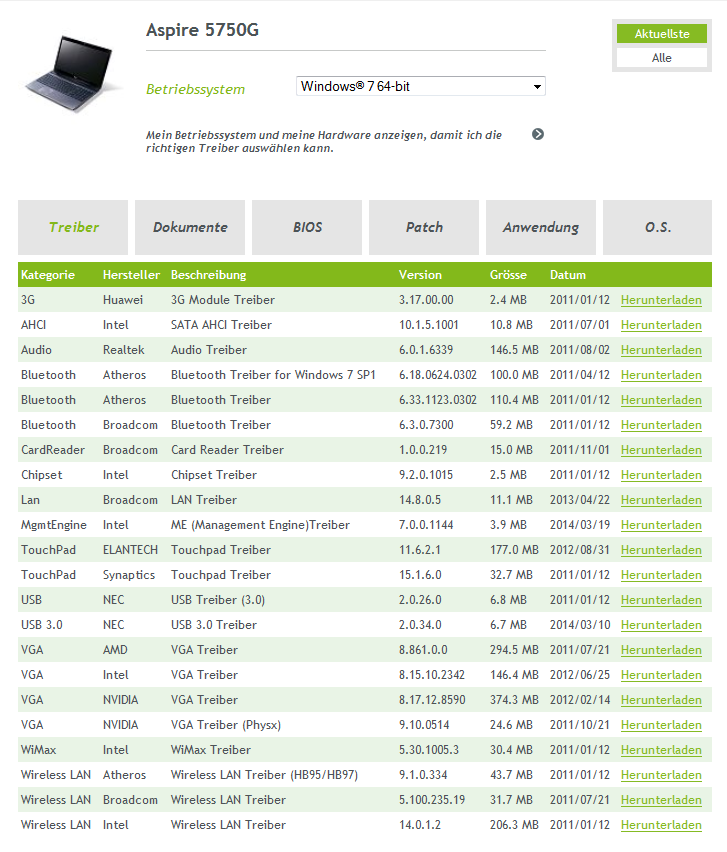Download the Synaptics Touchpad Treiber

[x=661, y=575]
